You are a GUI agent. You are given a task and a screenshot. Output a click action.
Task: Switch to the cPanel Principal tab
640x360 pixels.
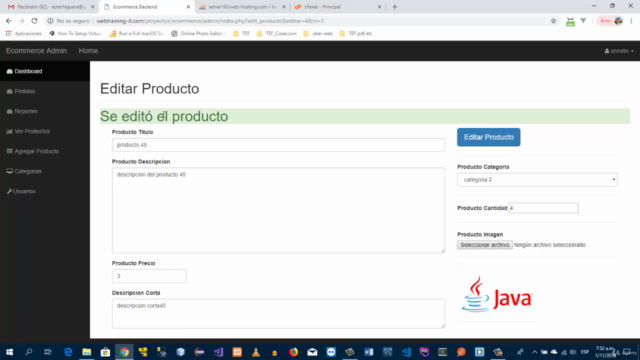337,7
